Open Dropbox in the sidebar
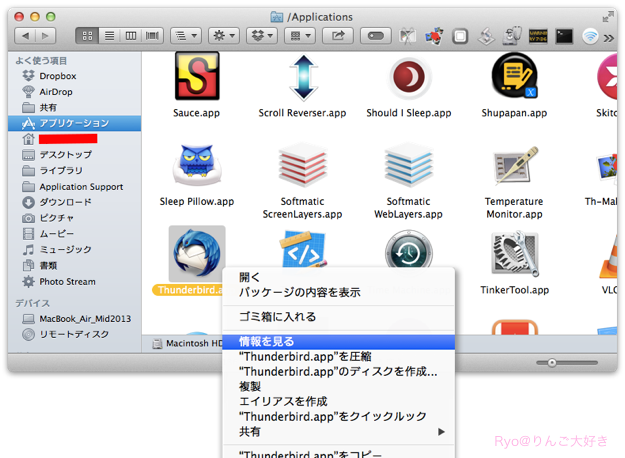 [74, 76]
